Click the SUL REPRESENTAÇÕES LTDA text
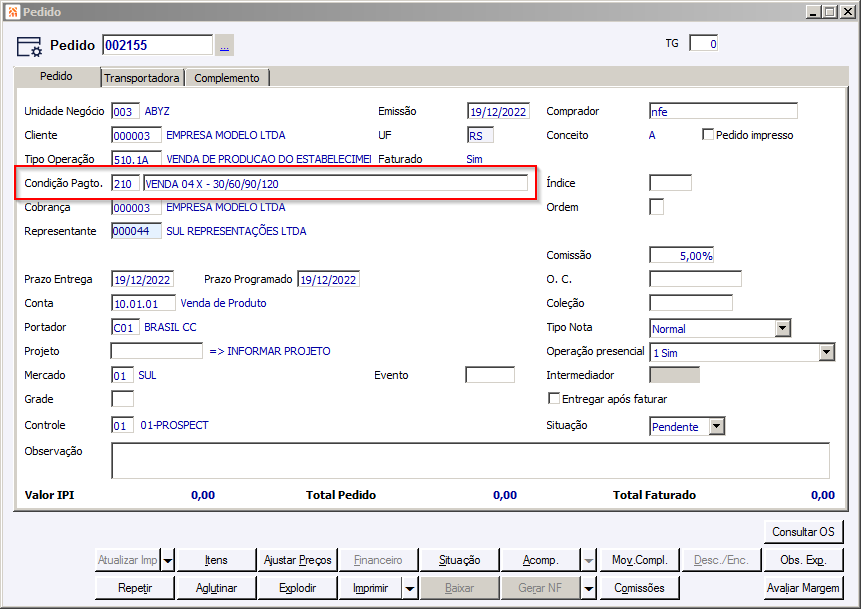 coord(236,231)
